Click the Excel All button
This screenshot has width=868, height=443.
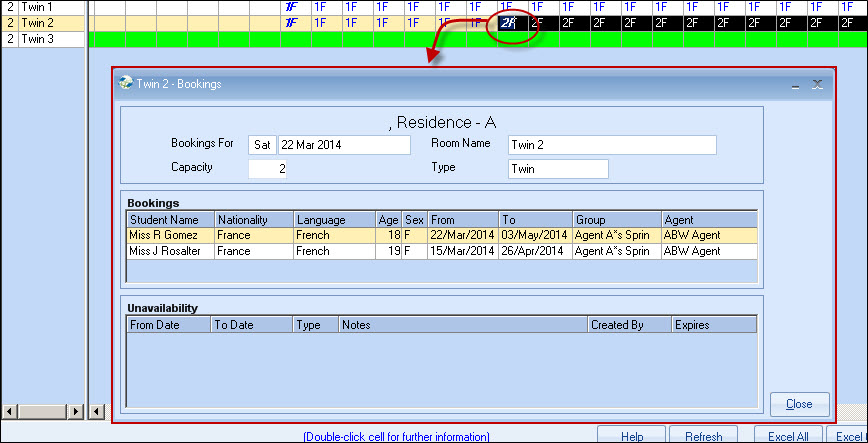[790, 436]
